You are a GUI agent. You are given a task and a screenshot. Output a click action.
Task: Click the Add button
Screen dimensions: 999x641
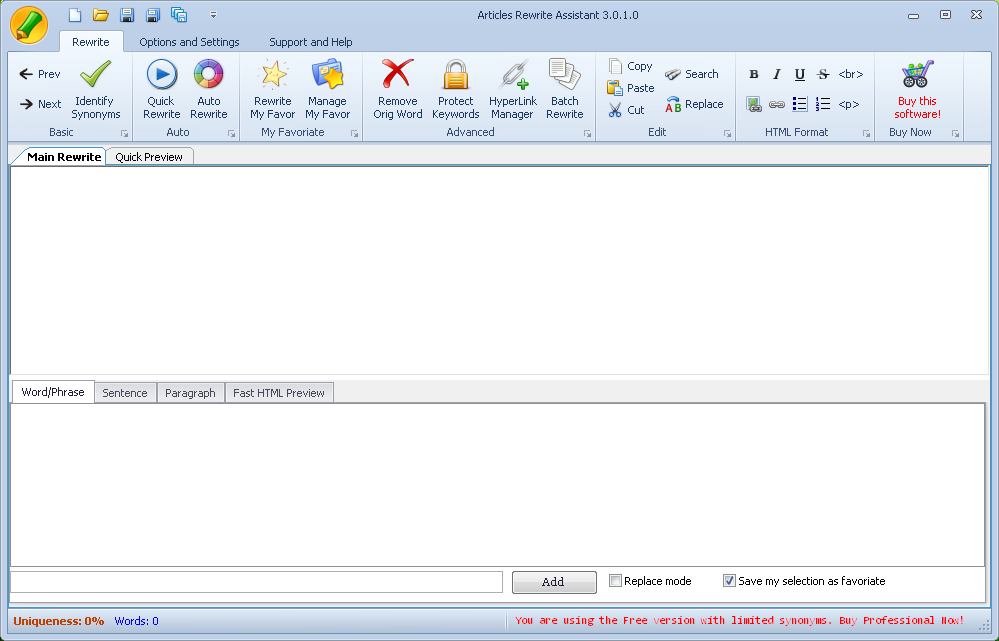(x=554, y=582)
